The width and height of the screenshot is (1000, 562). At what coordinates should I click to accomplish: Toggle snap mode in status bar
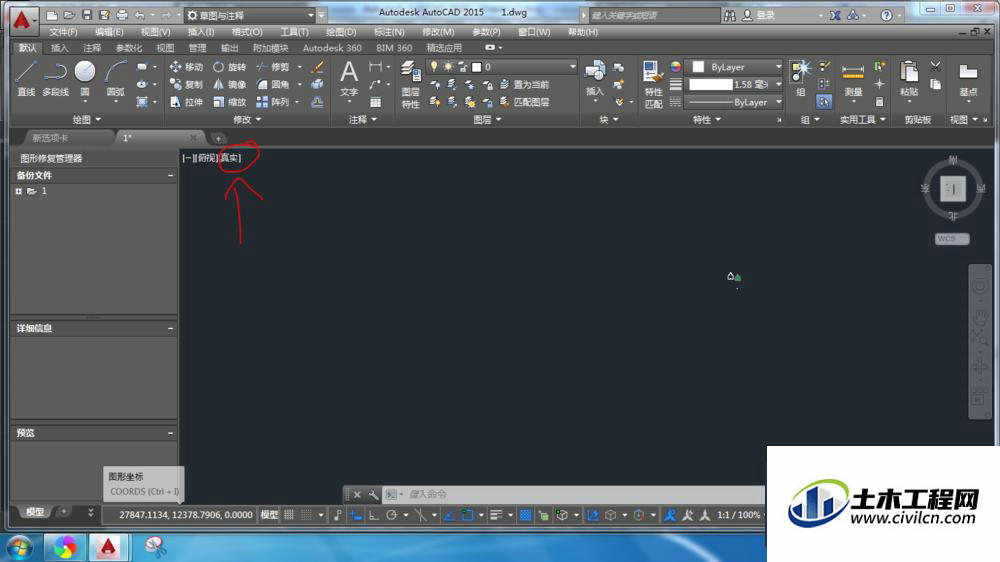tap(307, 515)
